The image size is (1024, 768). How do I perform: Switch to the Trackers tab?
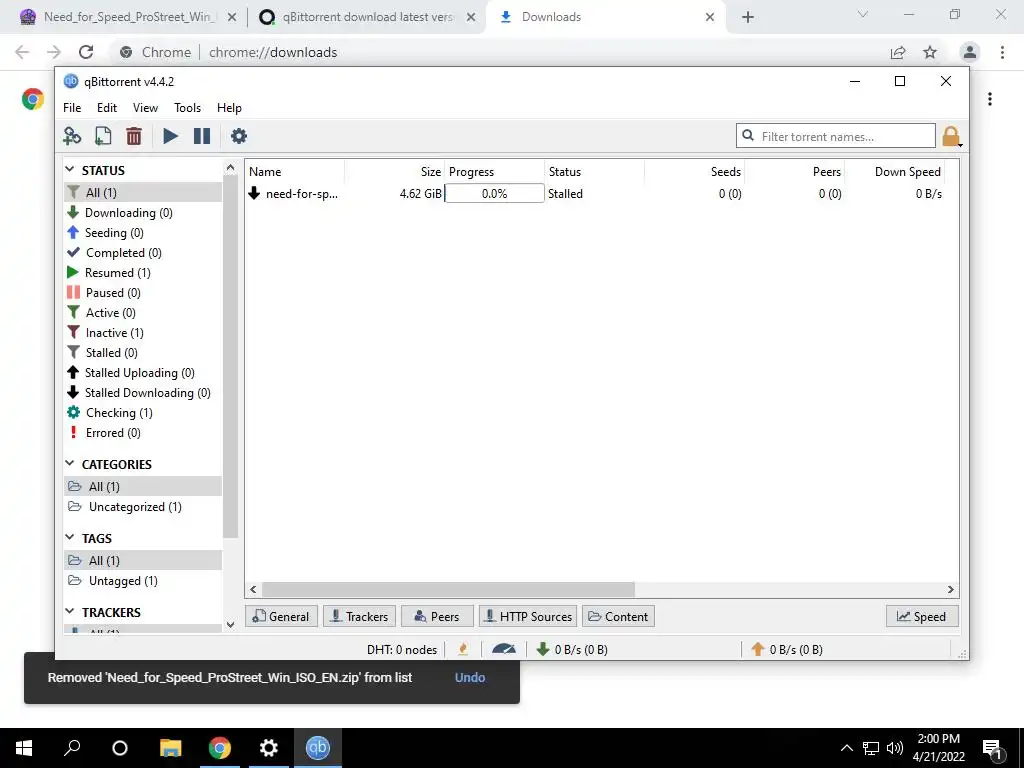pos(359,616)
